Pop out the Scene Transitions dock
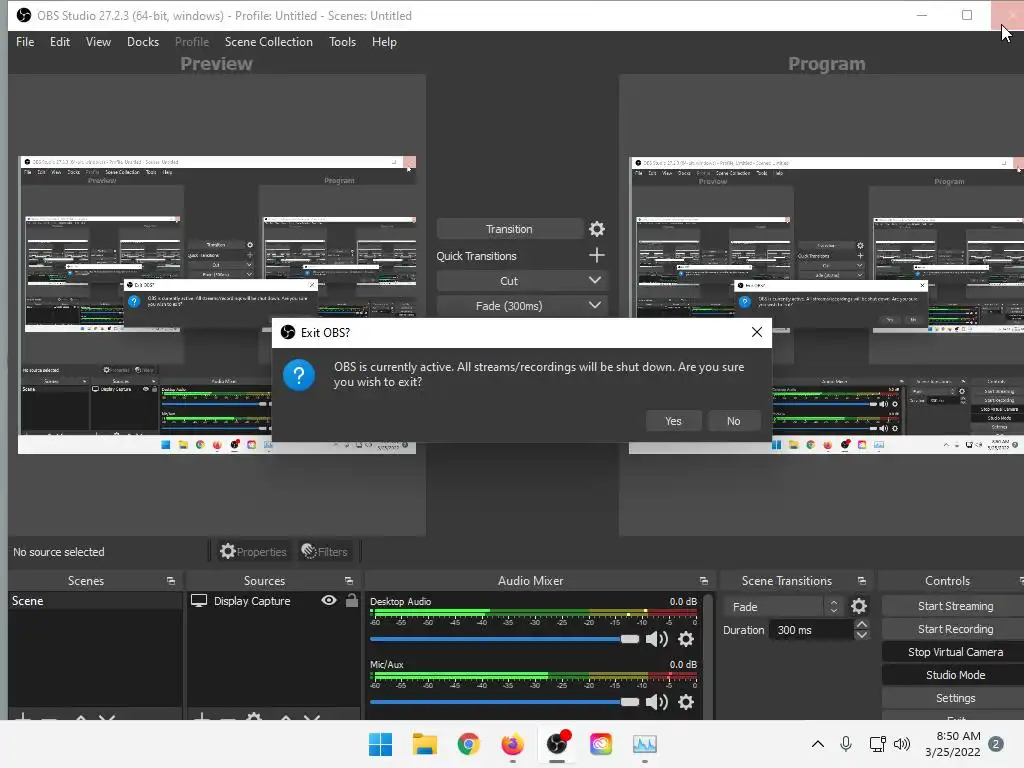The height and width of the screenshot is (768, 1024). (861, 581)
